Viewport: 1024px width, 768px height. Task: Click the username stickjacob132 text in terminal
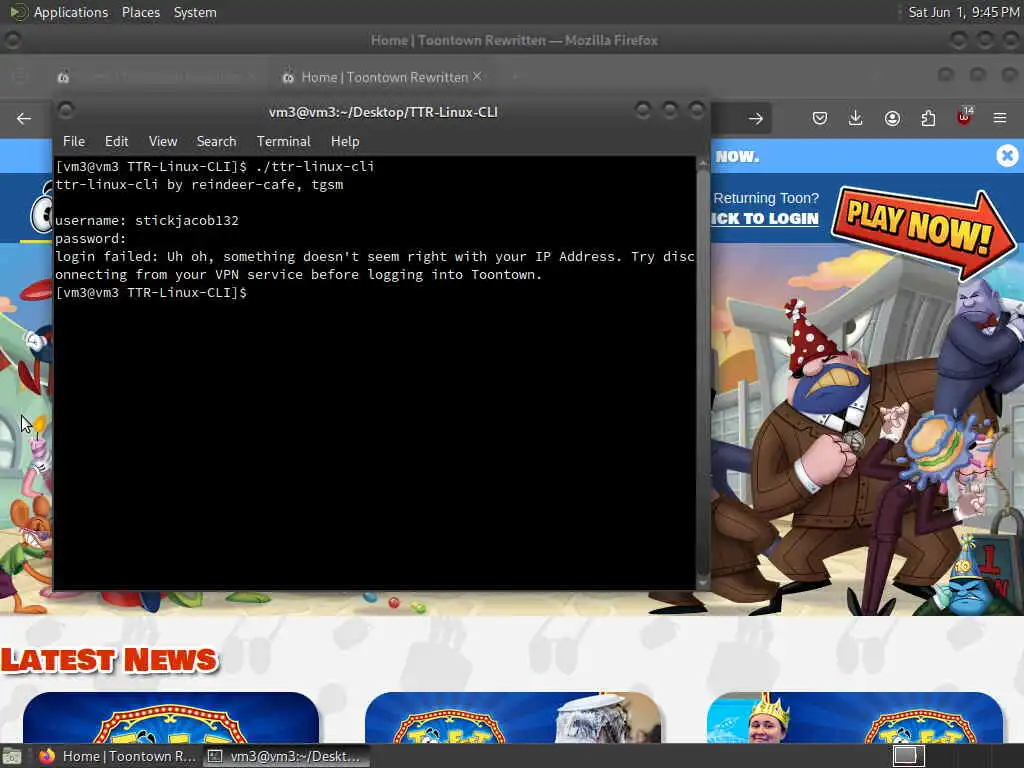pos(187,220)
